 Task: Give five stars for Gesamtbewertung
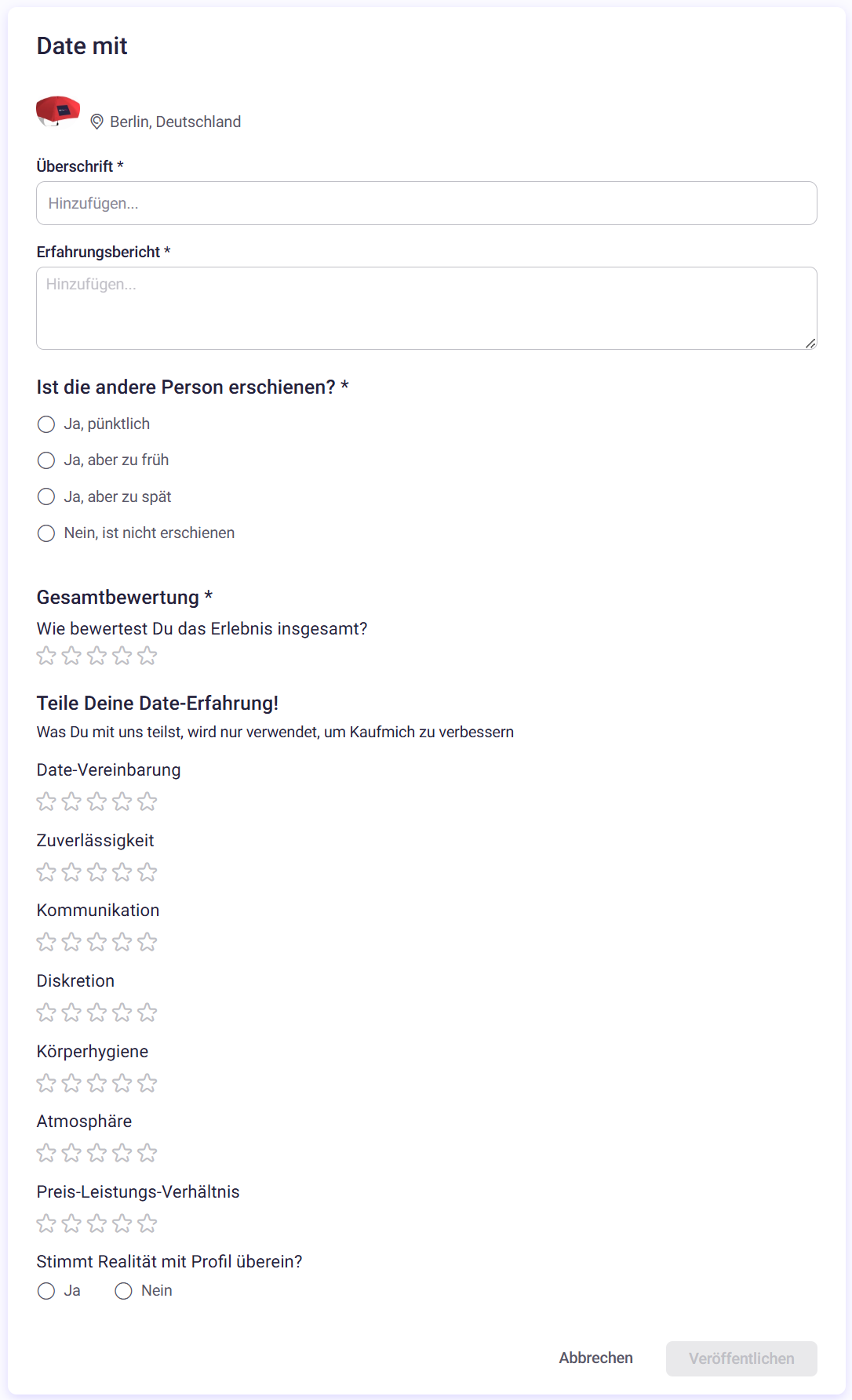[x=147, y=656]
